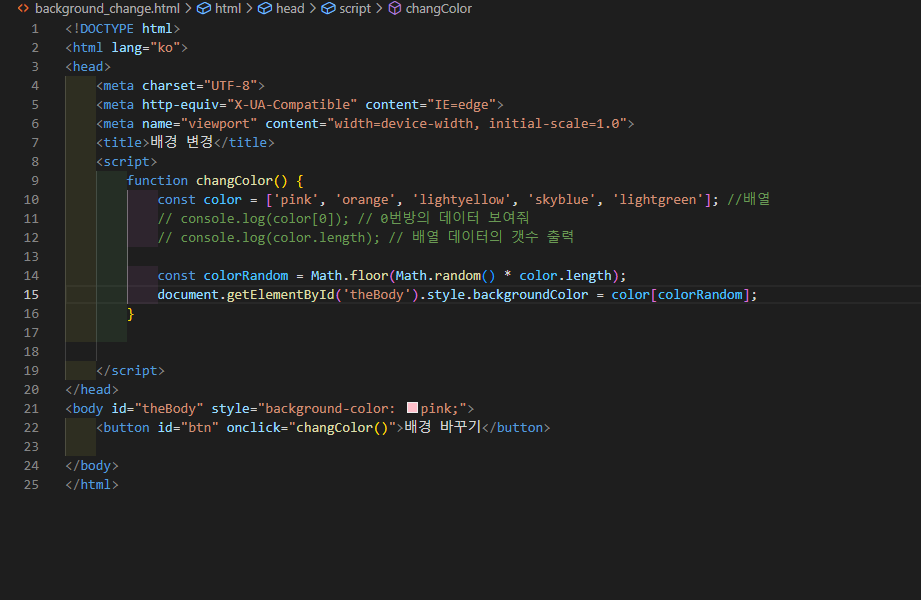921x600 pixels.
Task: Click Math.random on line 14
Action: 438,276
